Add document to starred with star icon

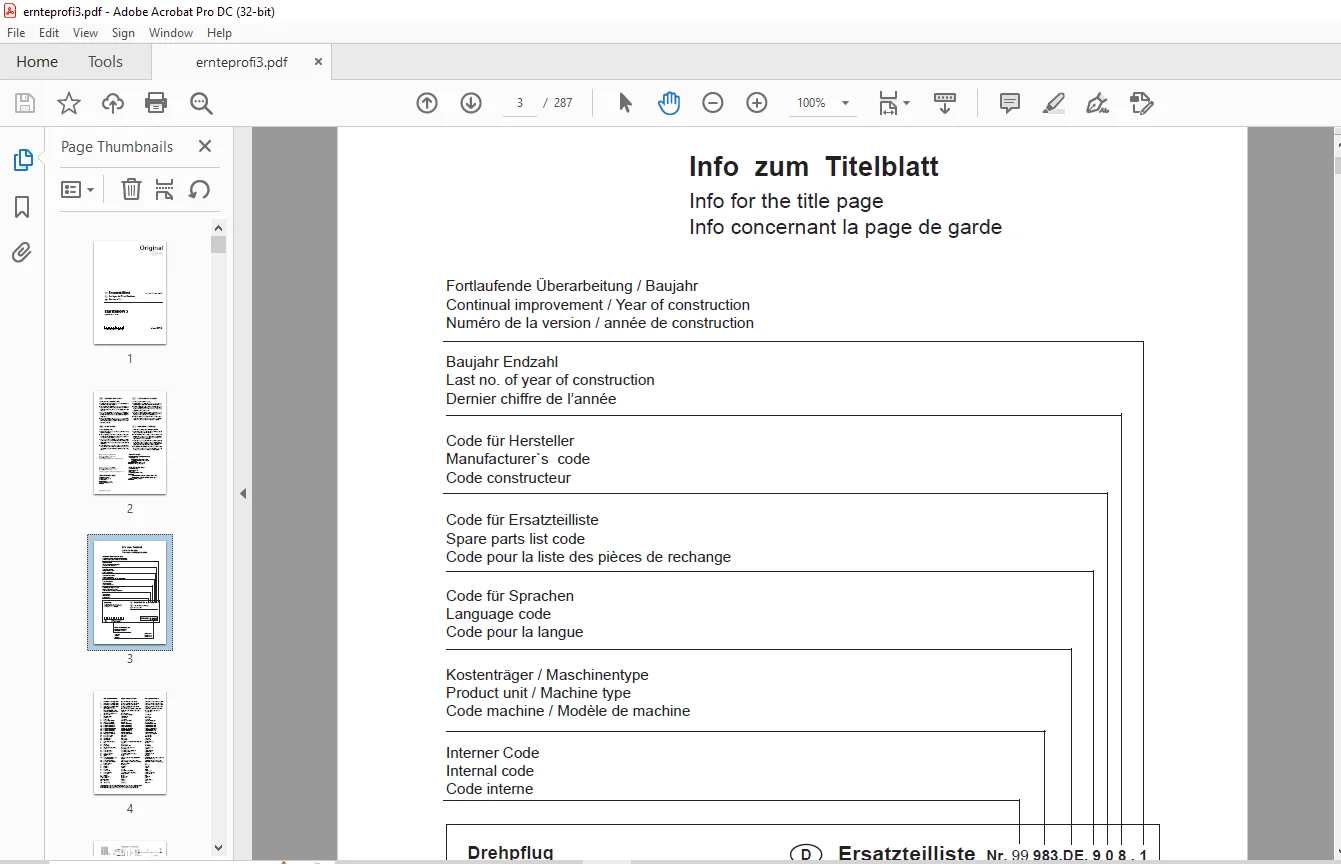click(69, 103)
